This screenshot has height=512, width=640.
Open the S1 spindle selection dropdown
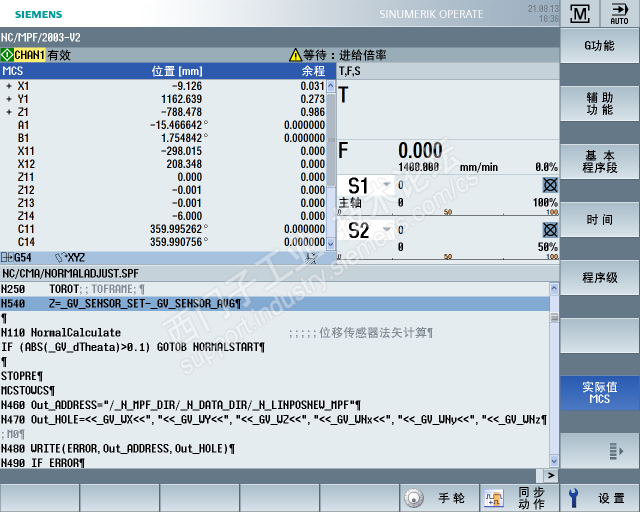click(x=386, y=185)
